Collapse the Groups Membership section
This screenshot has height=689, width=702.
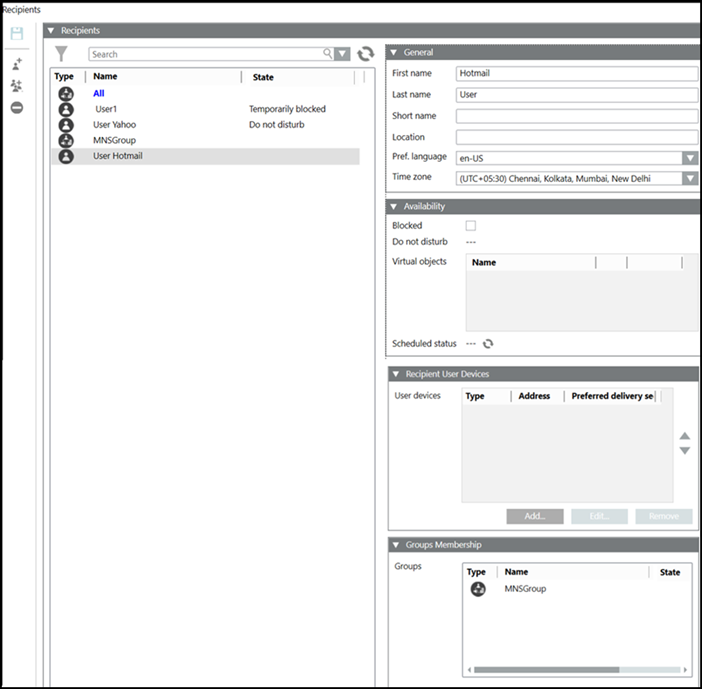pos(394,545)
